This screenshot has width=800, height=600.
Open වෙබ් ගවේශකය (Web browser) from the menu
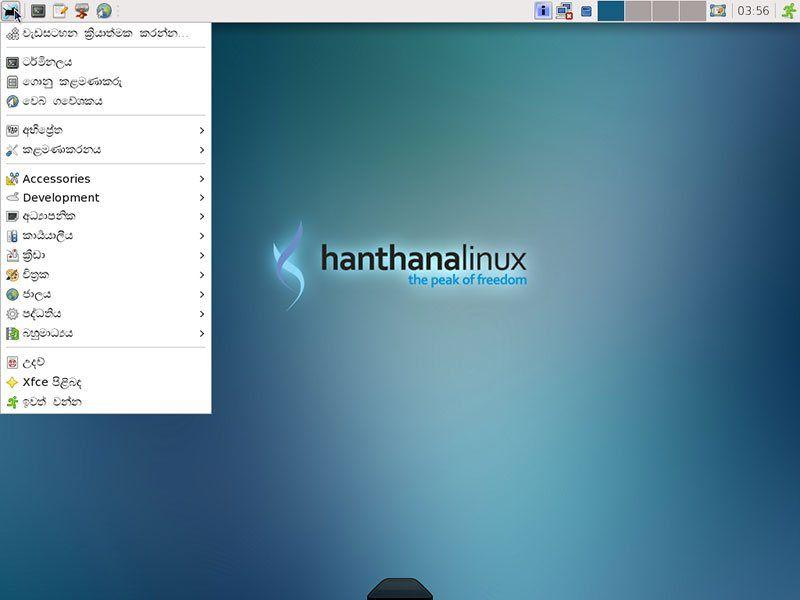click(106, 101)
